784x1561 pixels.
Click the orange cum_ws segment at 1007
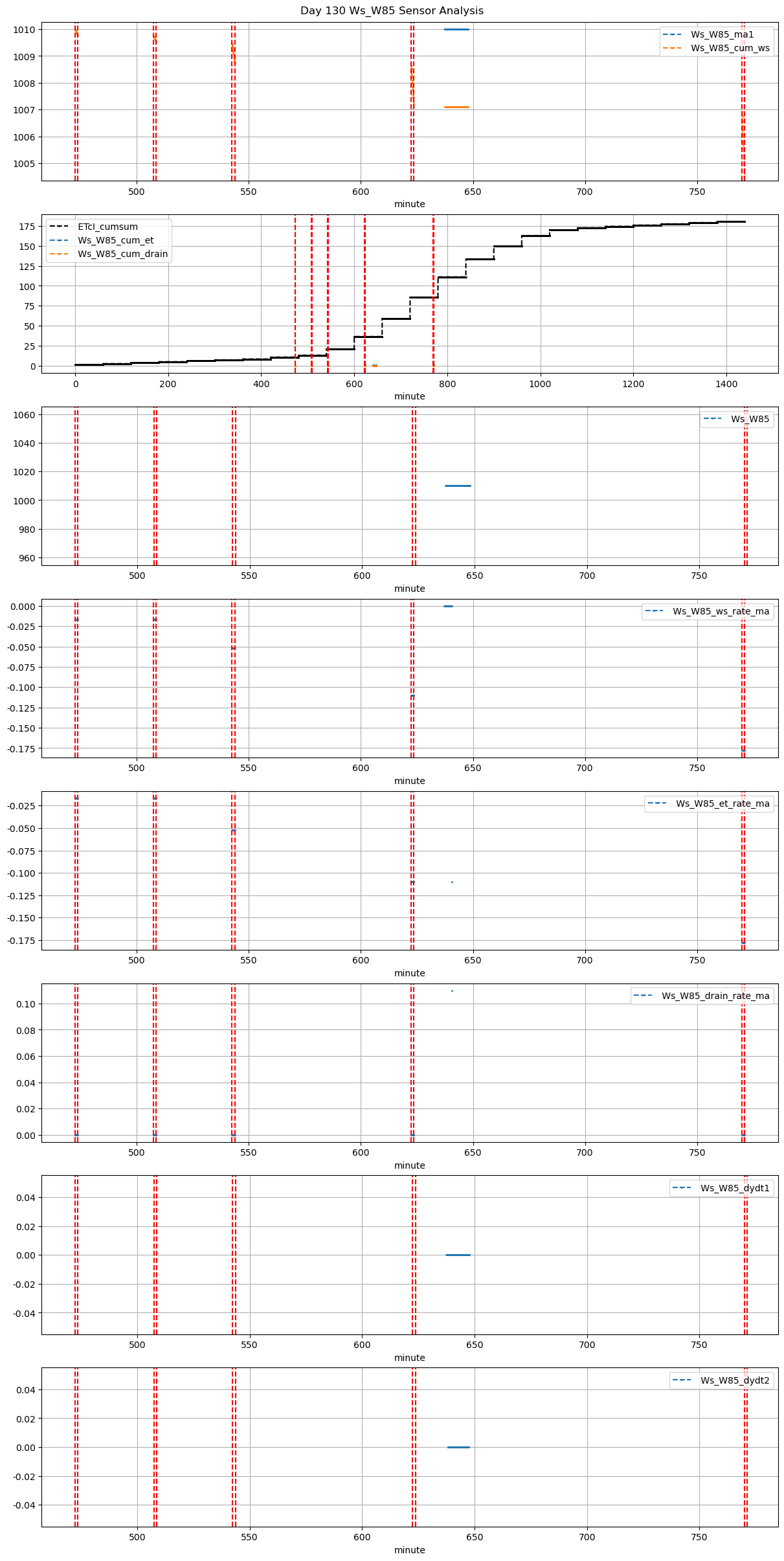(x=456, y=107)
